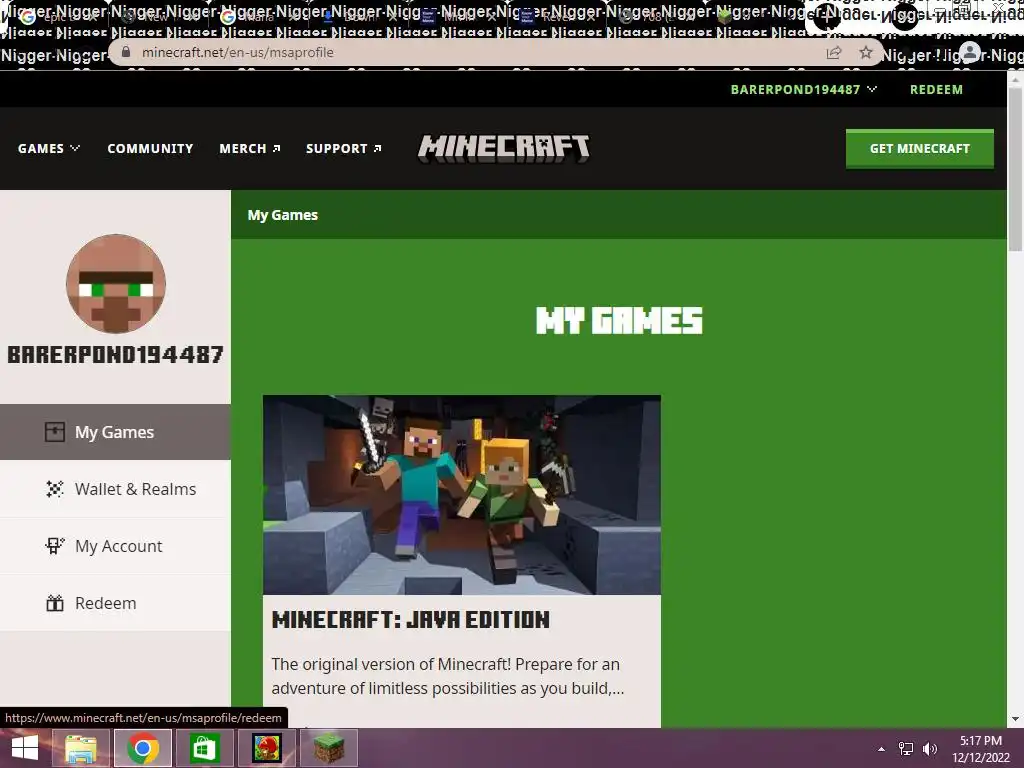This screenshot has height=768, width=1024.
Task: Select Redeem in the sidebar
Action: [x=116, y=603]
